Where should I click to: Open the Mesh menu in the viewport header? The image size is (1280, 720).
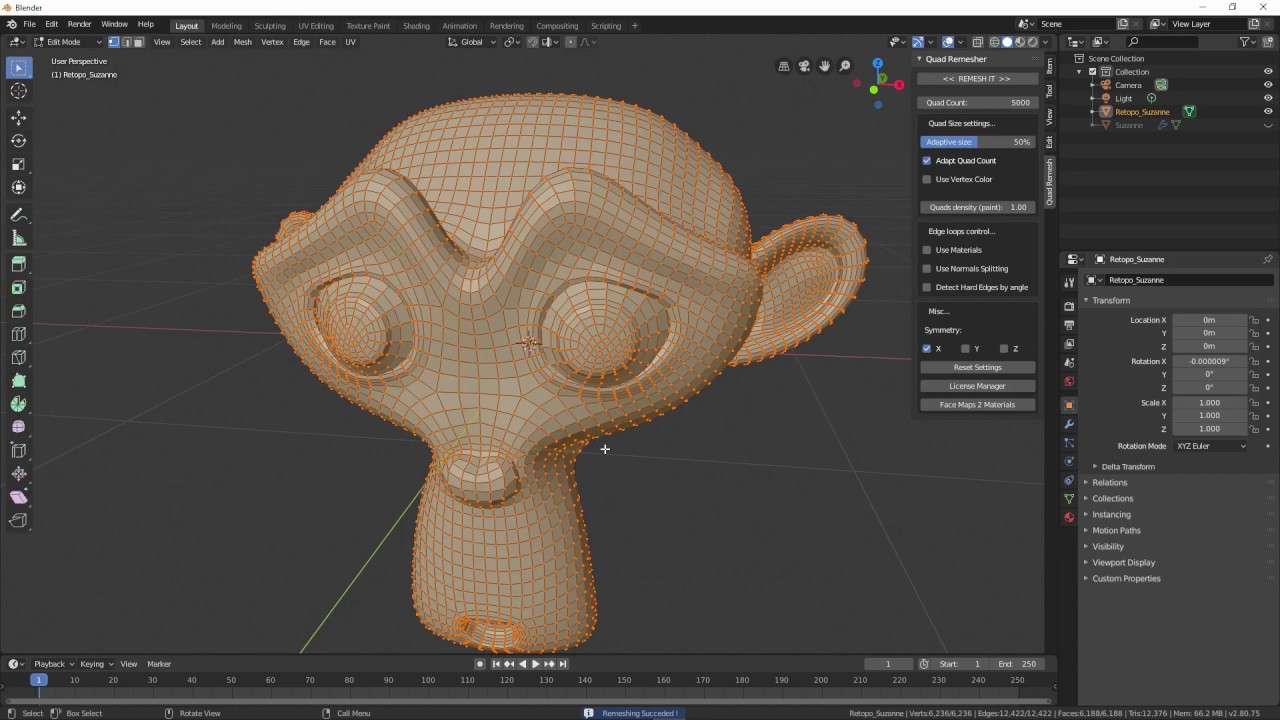243,42
